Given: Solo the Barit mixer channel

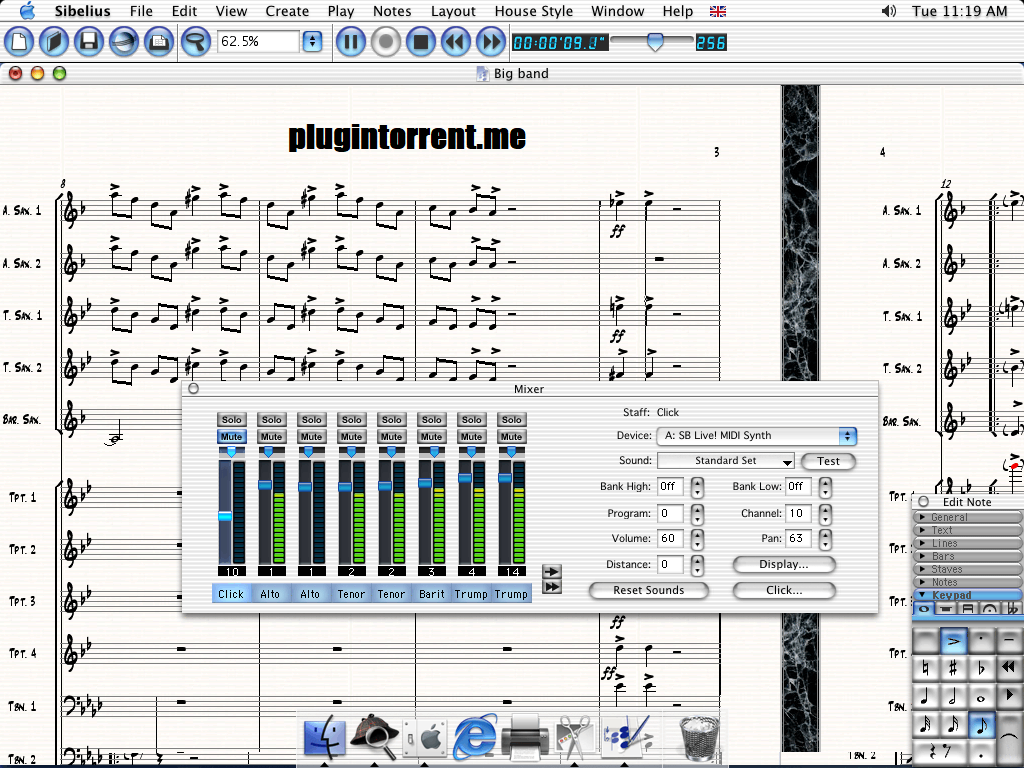Looking at the screenshot, I should (x=431, y=420).
